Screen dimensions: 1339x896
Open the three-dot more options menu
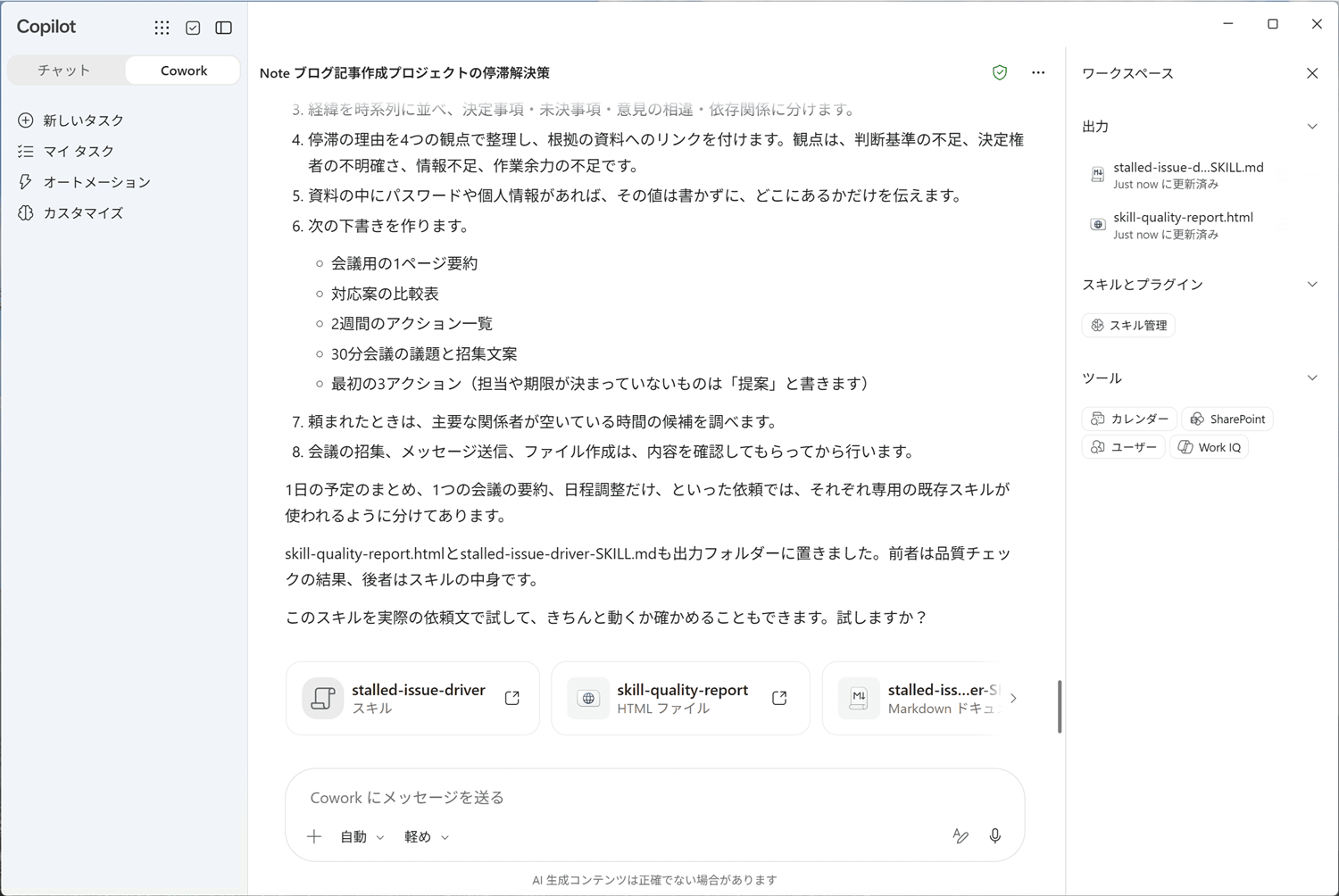[x=1038, y=73]
